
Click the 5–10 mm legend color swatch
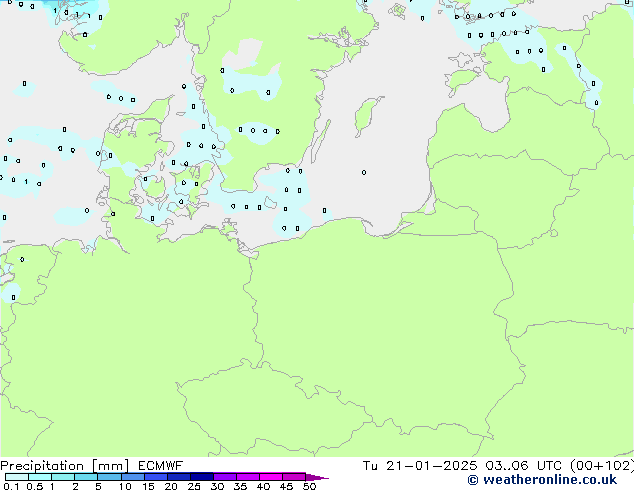coord(109,477)
